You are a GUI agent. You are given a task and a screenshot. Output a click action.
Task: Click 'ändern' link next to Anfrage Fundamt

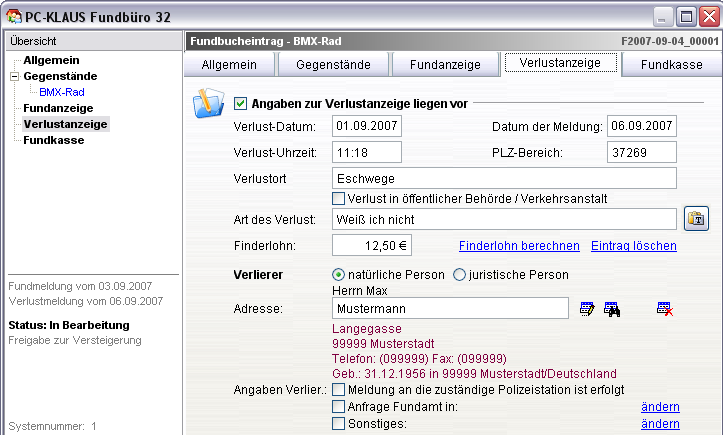(x=660, y=407)
